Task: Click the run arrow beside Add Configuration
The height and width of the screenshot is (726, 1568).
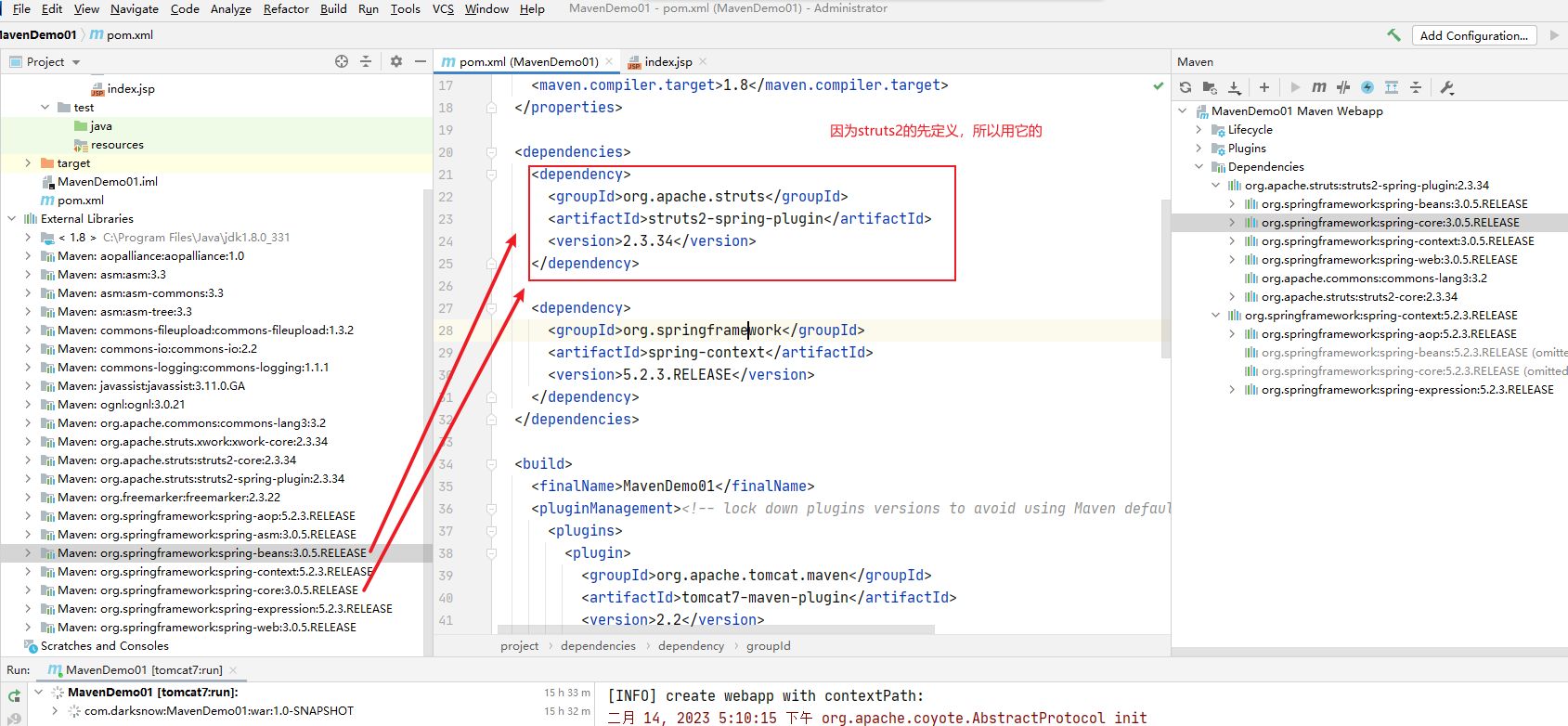Action: coord(1554,35)
